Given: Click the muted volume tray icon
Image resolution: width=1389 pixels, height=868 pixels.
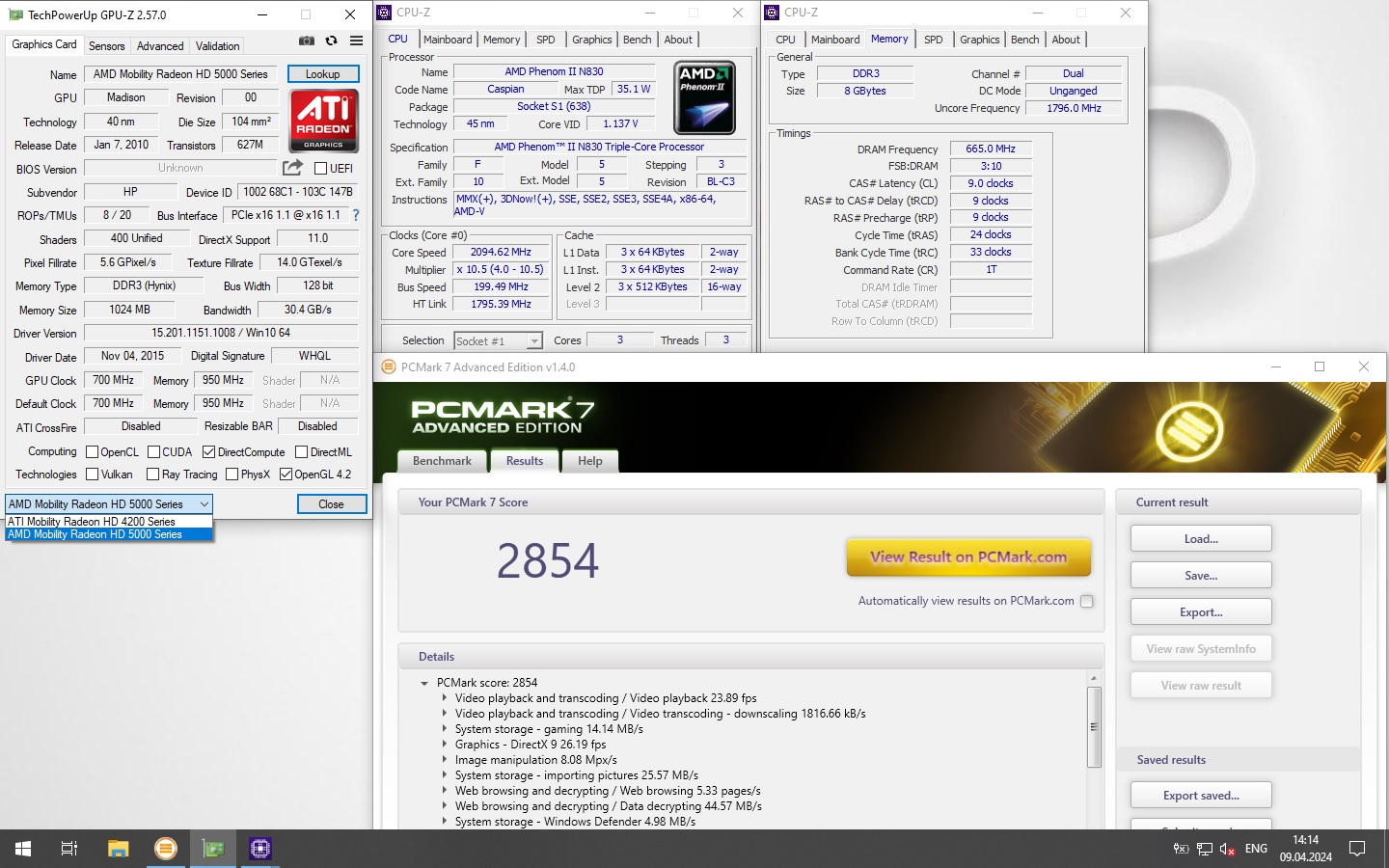Looking at the screenshot, I should (1228, 849).
